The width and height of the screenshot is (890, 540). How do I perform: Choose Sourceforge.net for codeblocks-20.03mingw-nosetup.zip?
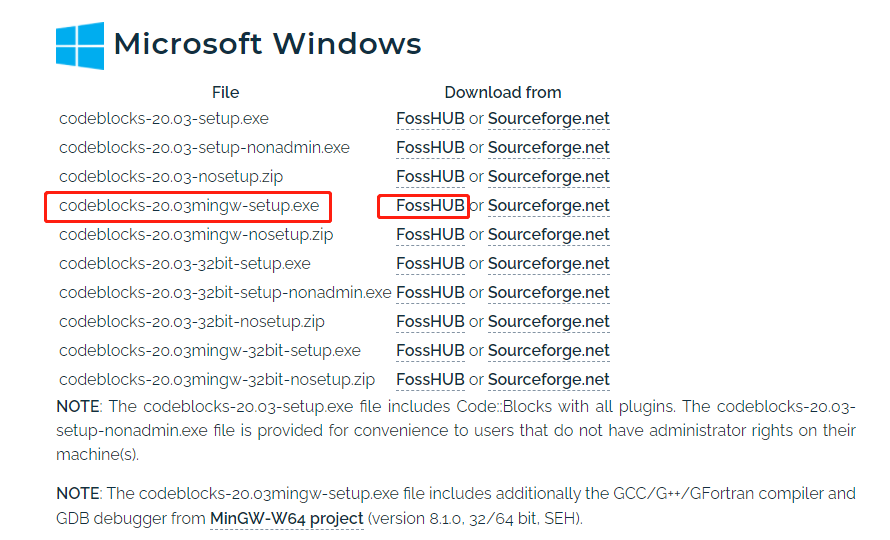548,235
